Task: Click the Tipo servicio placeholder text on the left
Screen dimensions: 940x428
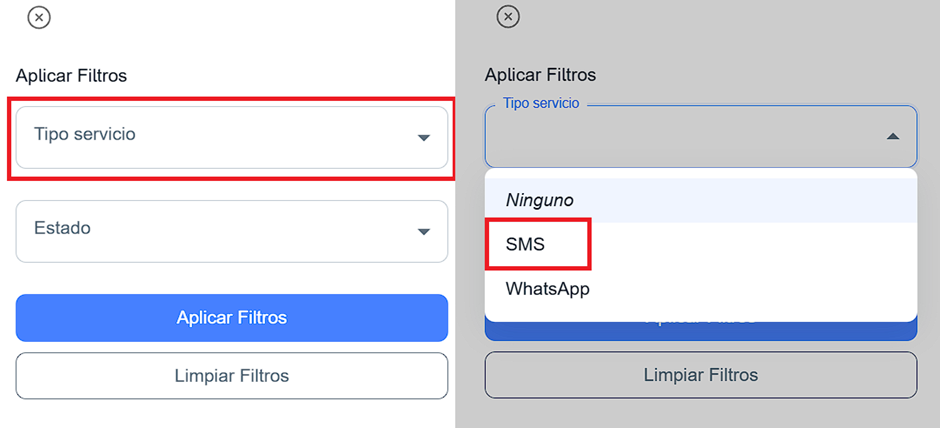Action: click(85, 133)
